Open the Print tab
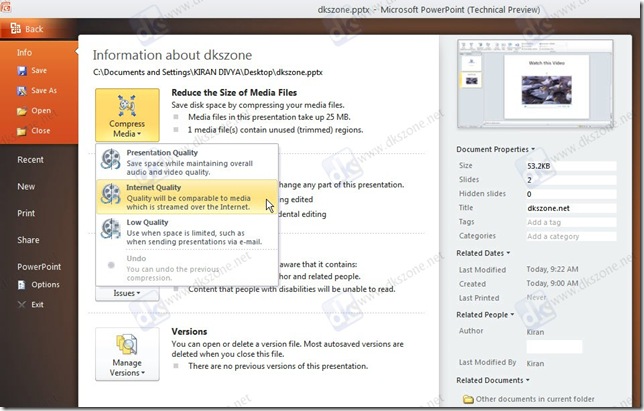This screenshot has height=411, width=644. click(x=26, y=213)
